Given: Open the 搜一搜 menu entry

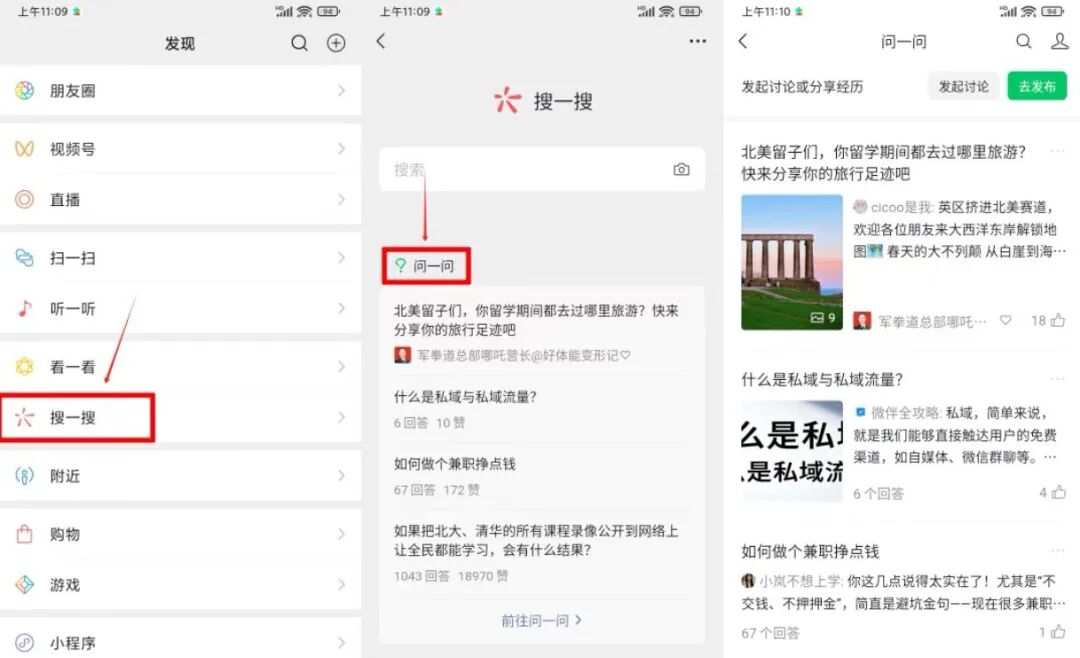Looking at the screenshot, I should click(x=180, y=418).
